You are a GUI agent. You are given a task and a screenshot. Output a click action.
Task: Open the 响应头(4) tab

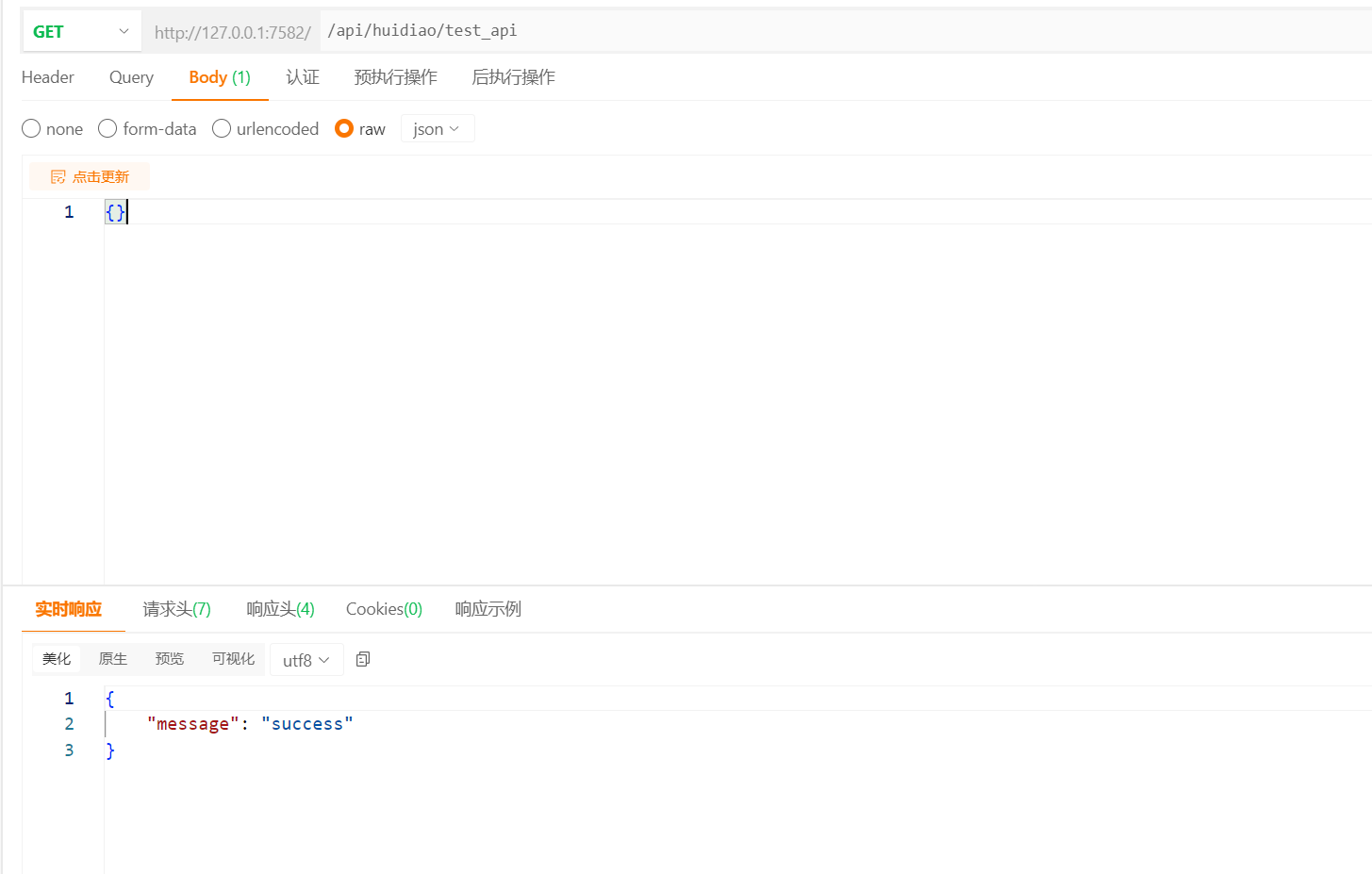coord(280,609)
